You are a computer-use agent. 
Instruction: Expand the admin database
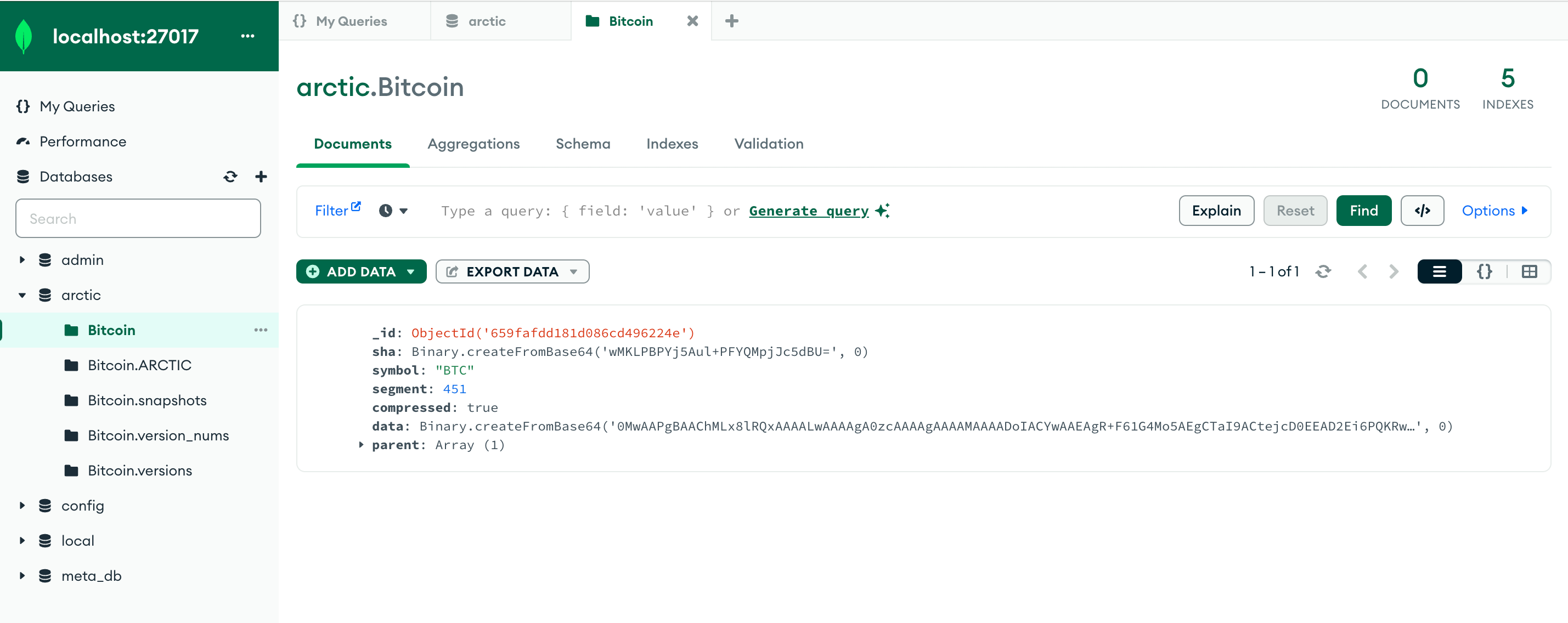pyautogui.click(x=22, y=259)
